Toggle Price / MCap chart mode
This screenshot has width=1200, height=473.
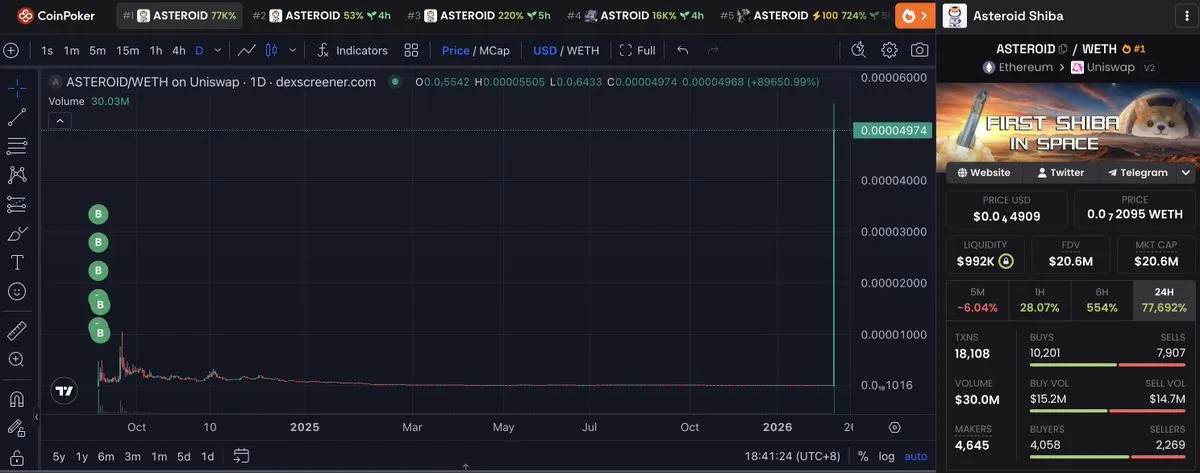[x=475, y=50]
